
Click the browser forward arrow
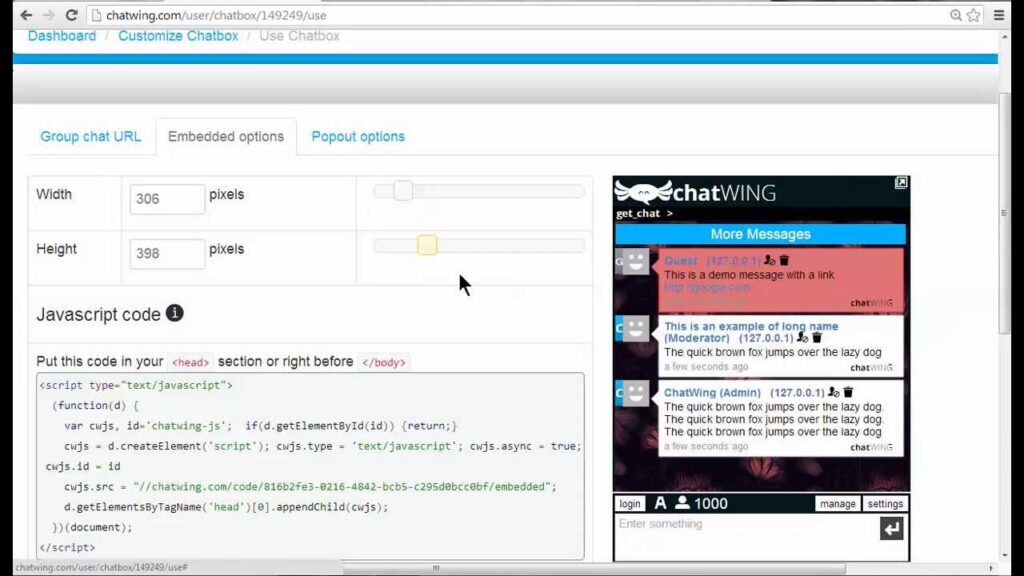click(x=49, y=14)
